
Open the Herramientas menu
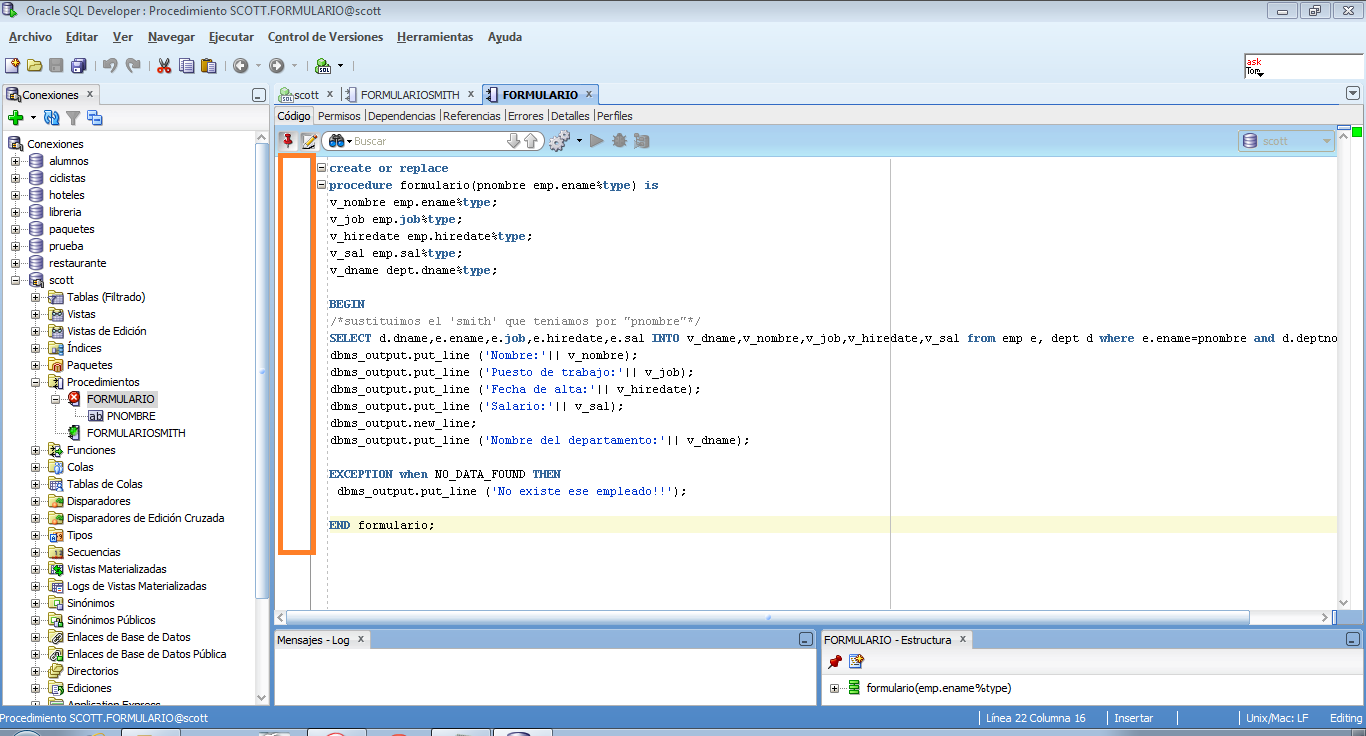pyautogui.click(x=435, y=37)
